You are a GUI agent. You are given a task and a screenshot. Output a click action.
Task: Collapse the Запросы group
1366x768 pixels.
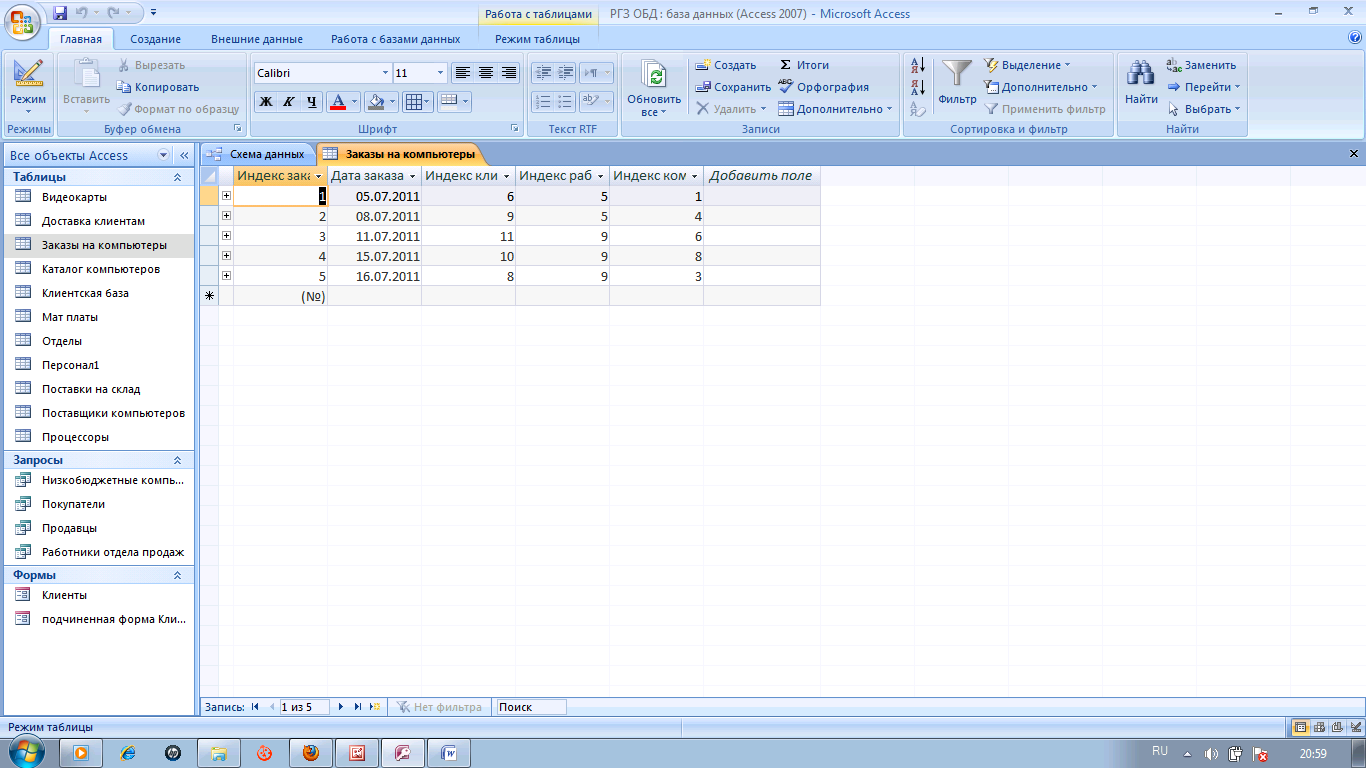pyautogui.click(x=178, y=460)
